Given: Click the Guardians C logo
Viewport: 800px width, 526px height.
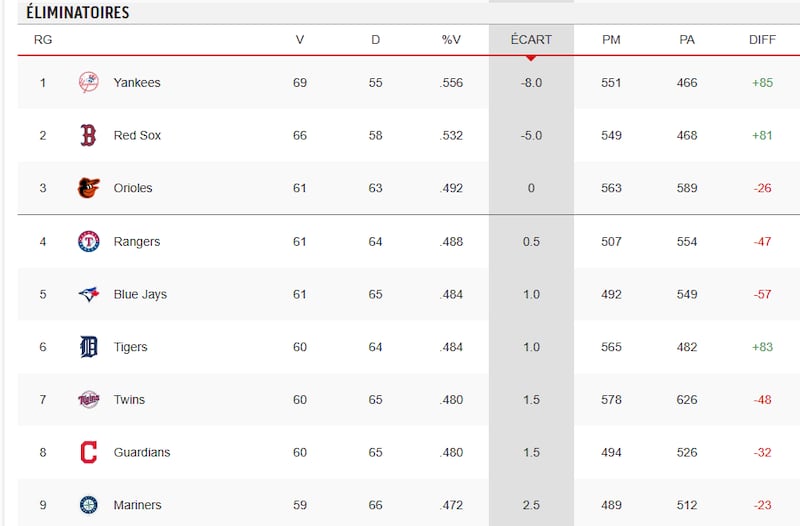Looking at the screenshot, I should 88,452.
